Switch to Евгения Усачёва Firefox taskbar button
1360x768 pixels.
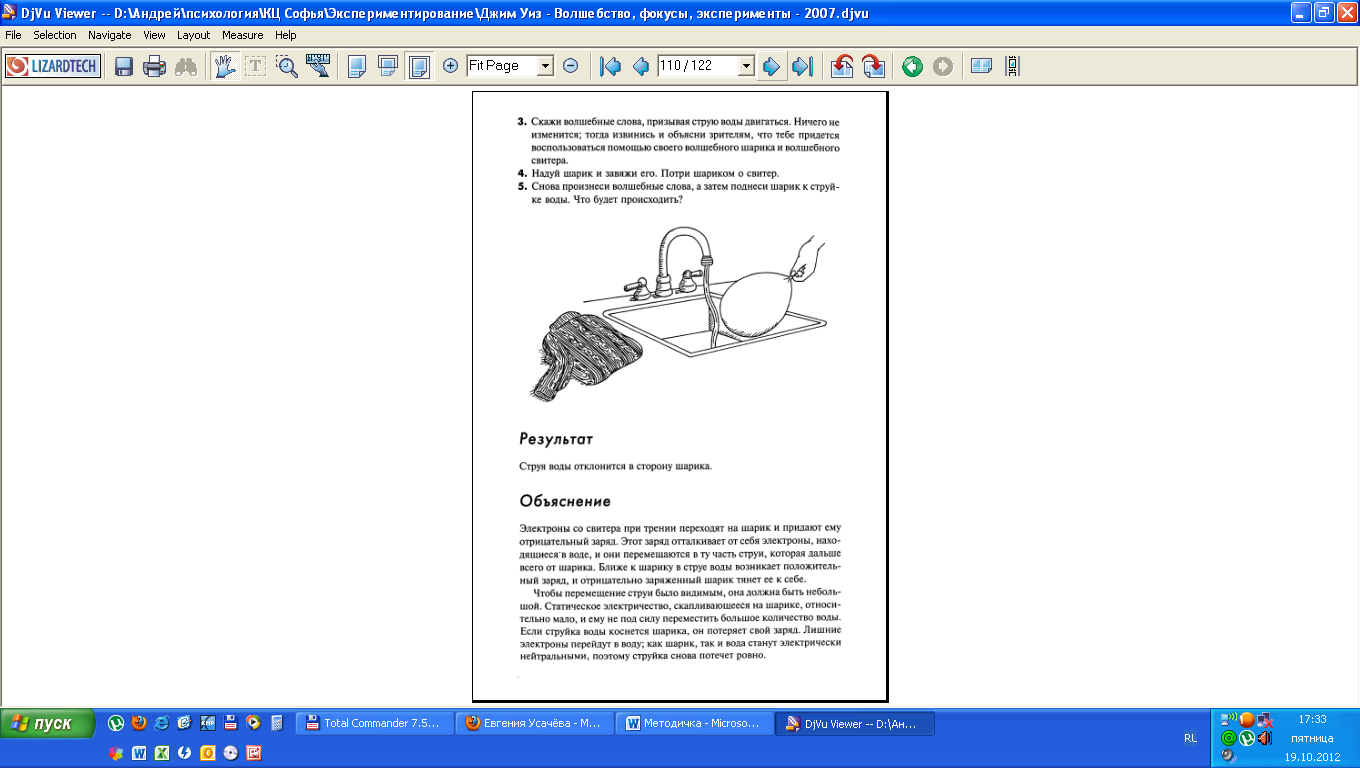click(x=535, y=723)
